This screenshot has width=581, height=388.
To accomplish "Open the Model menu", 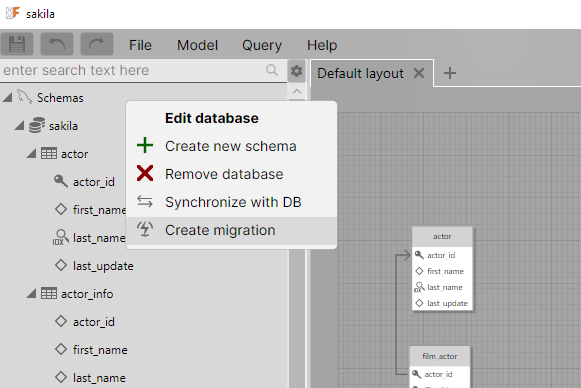I will pyautogui.click(x=197, y=45).
